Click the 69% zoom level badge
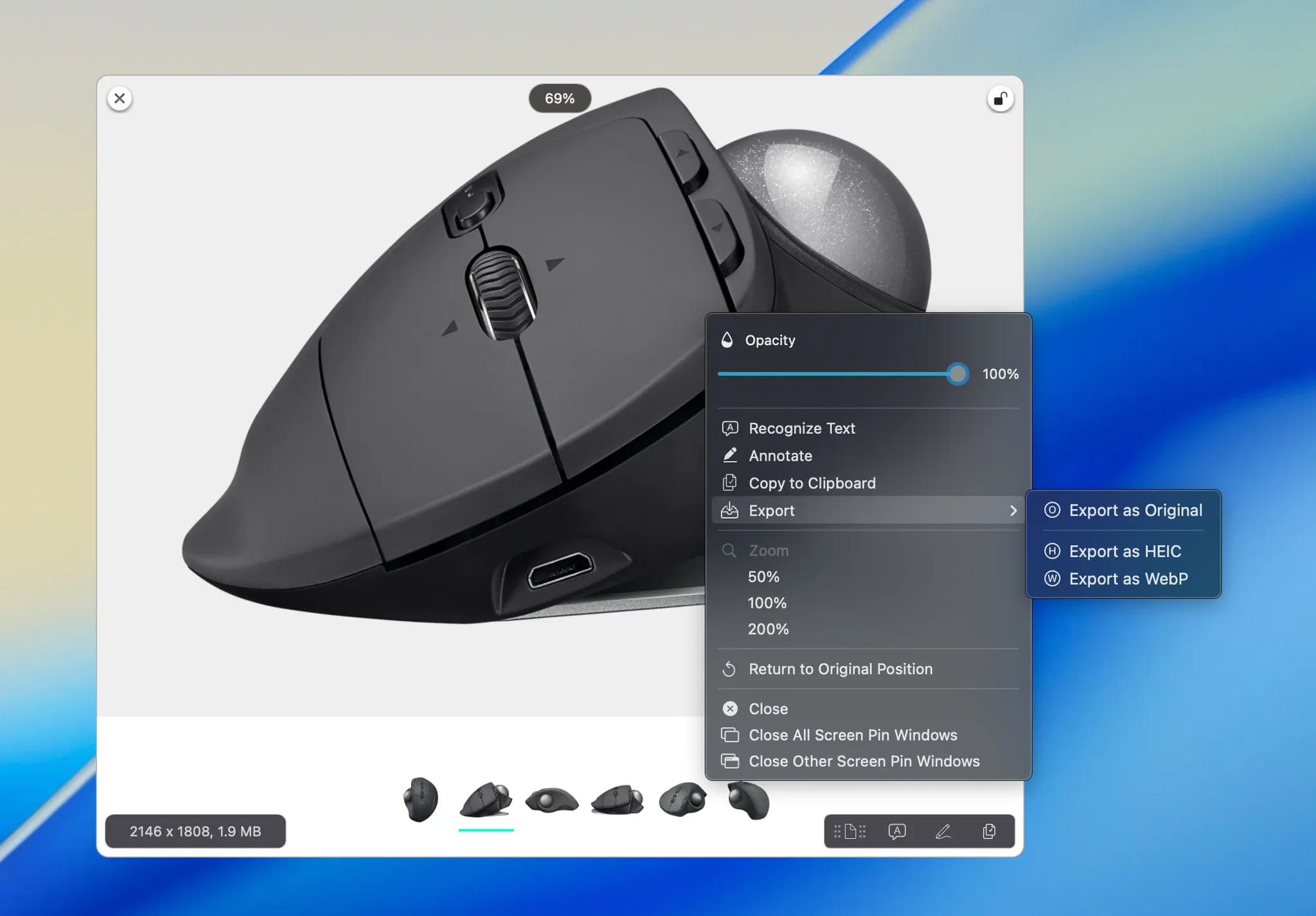The image size is (1316, 916). 559,98
